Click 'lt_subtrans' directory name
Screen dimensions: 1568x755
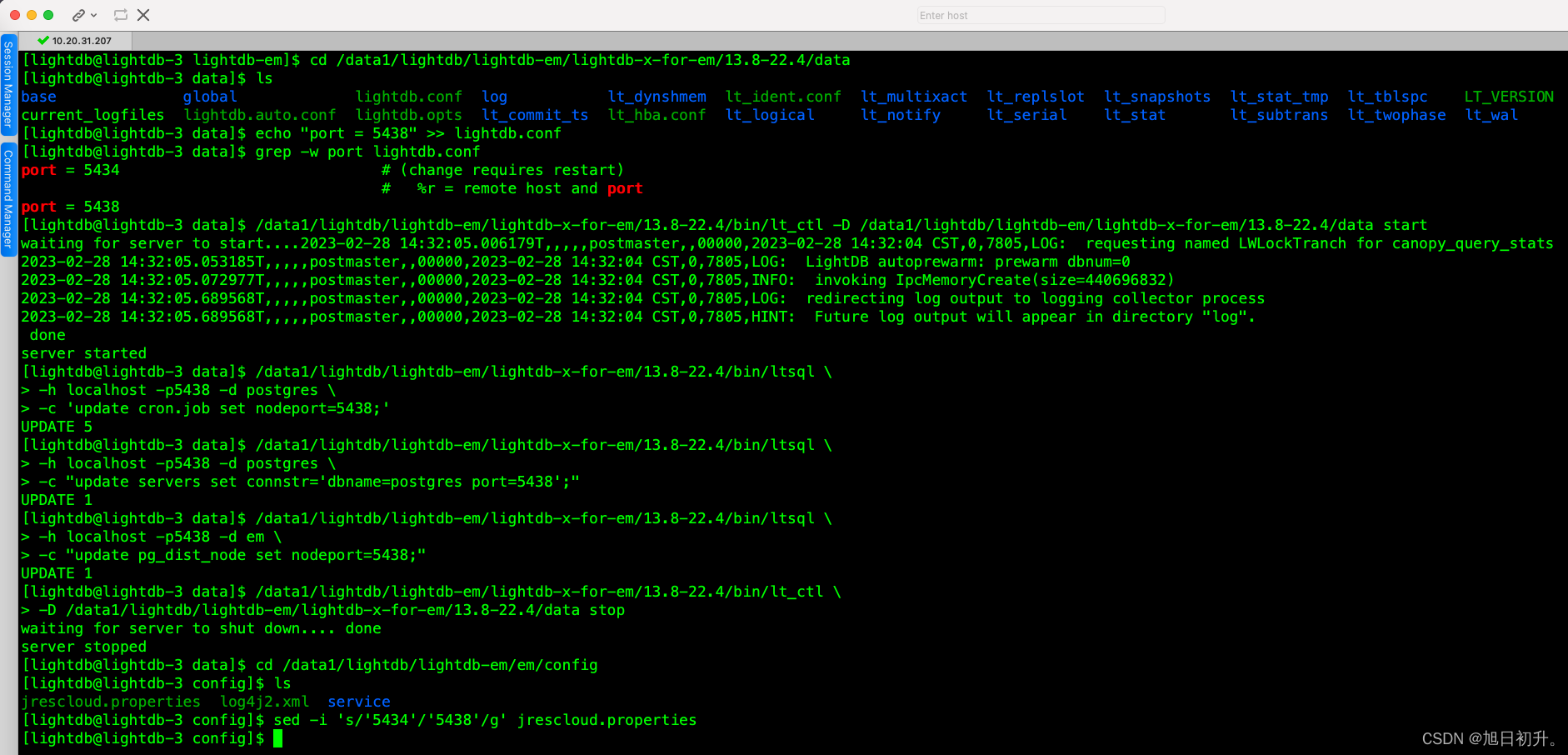(x=1279, y=115)
